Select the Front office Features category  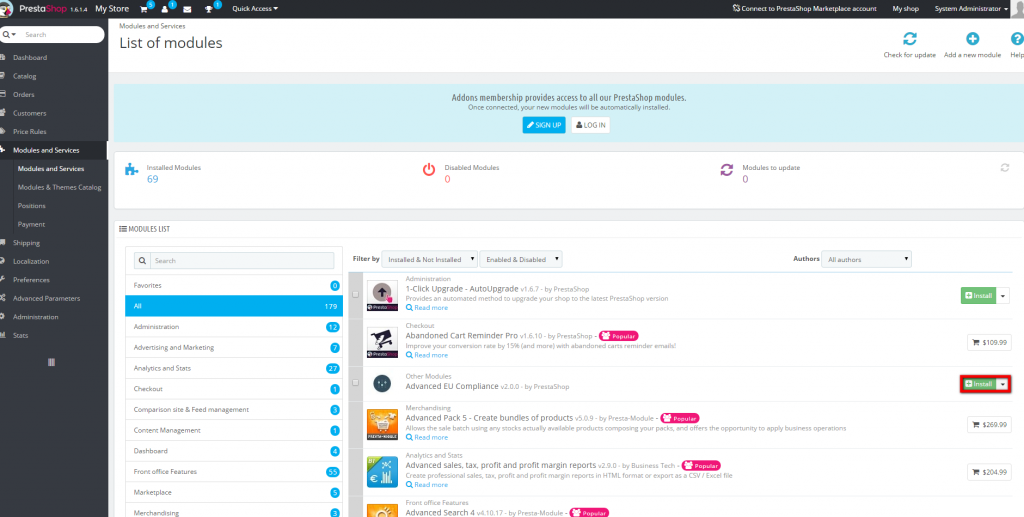point(234,471)
